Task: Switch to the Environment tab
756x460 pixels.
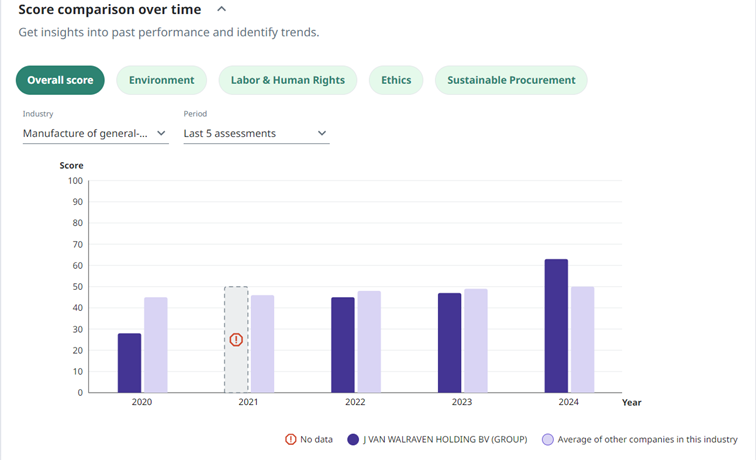Action: (x=161, y=80)
